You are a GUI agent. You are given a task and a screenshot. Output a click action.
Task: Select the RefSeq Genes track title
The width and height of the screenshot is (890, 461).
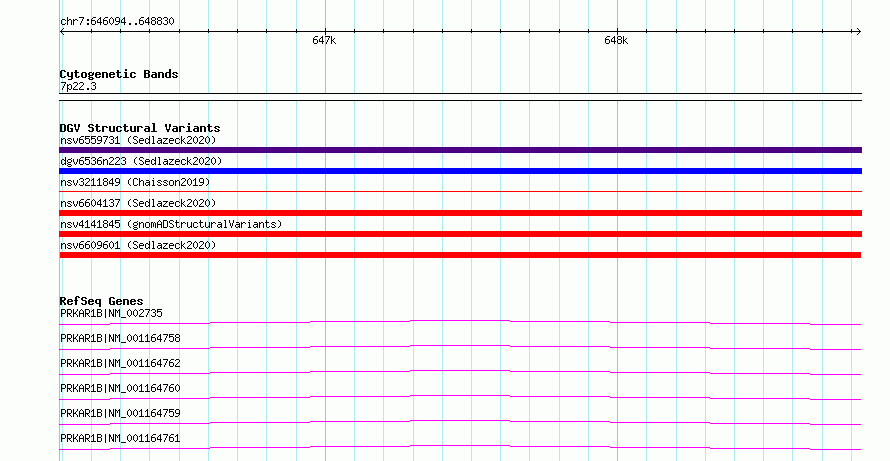click(101, 301)
